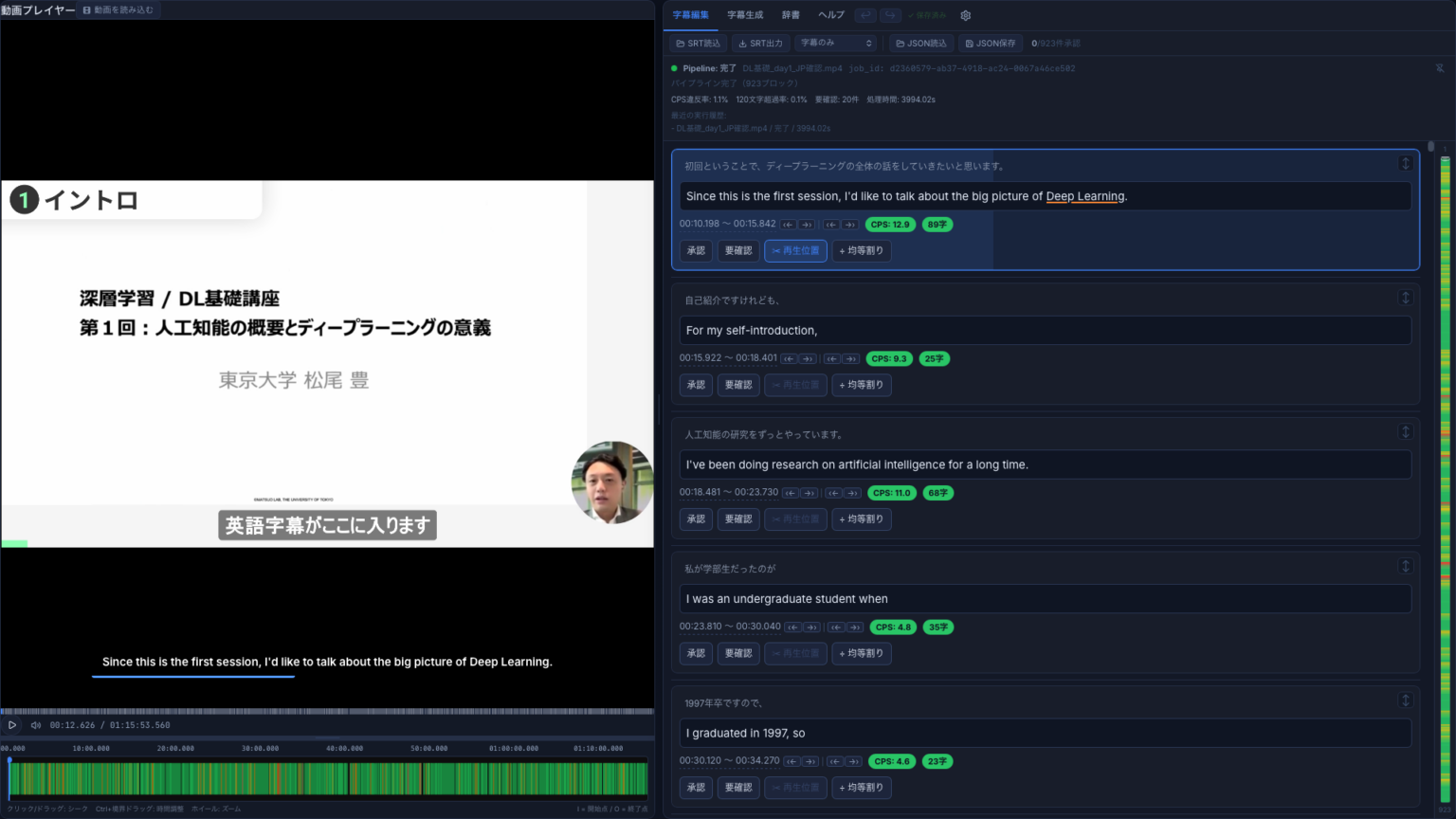Nudge start earlier for 'For my self-introduction' subtitle

789,359
